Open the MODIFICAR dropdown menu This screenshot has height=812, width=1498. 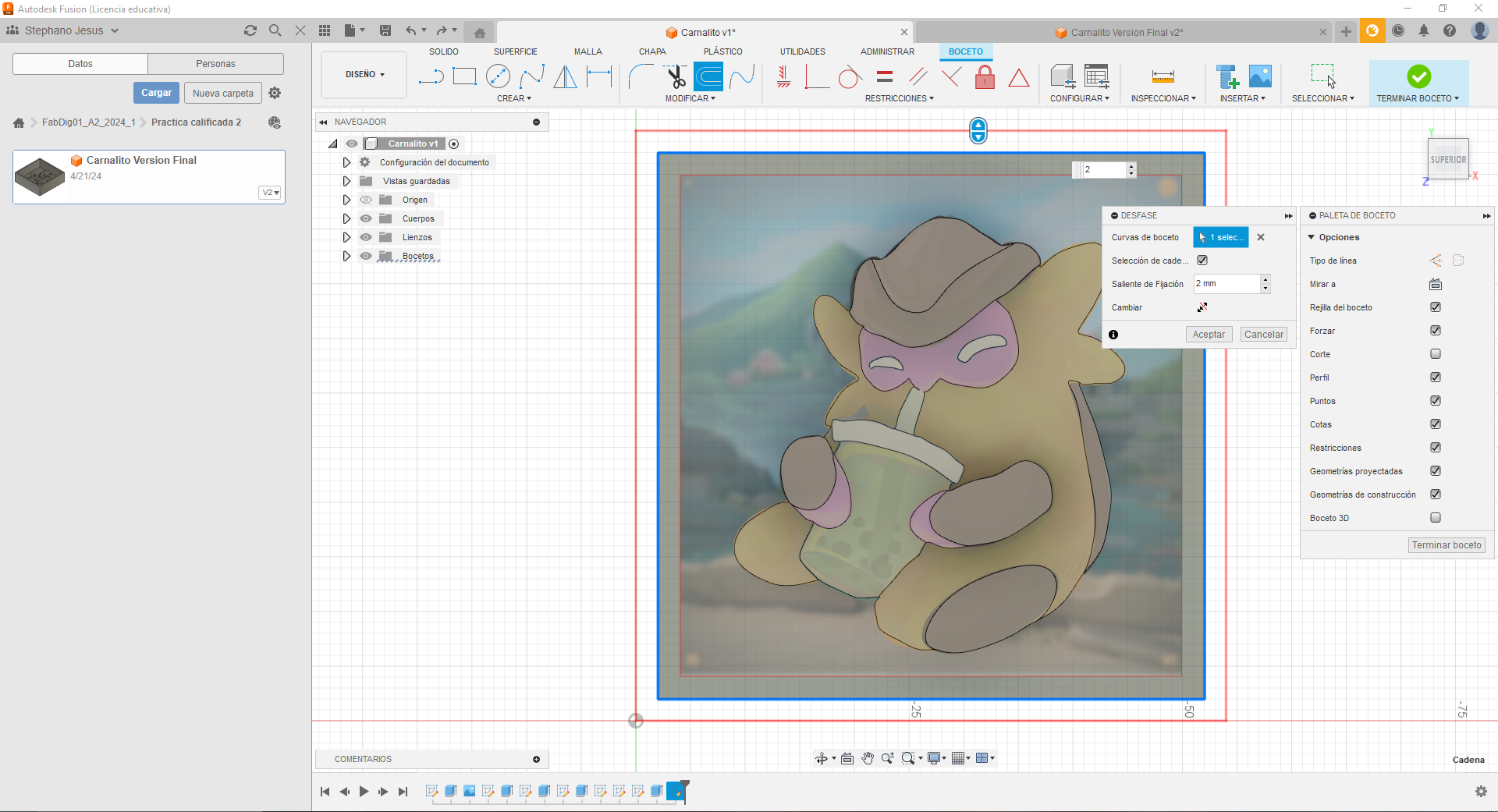[690, 98]
